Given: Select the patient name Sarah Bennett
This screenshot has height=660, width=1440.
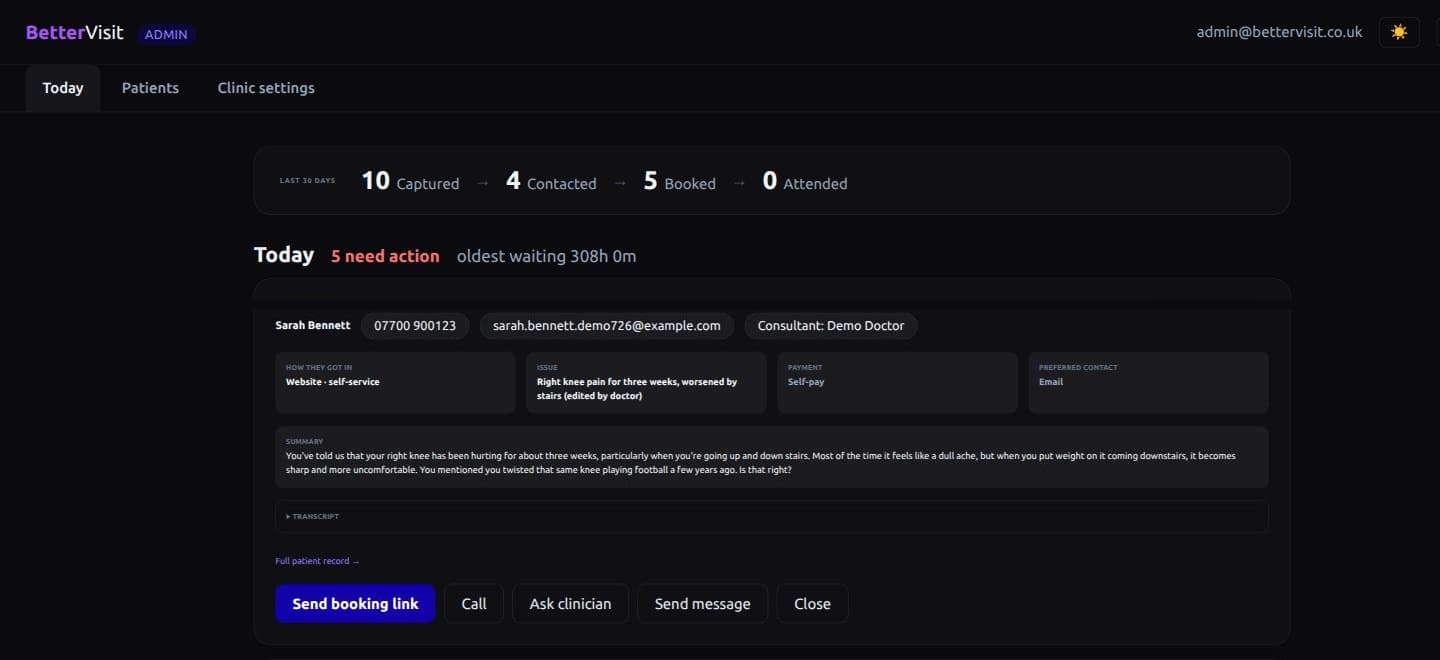Looking at the screenshot, I should tap(313, 326).
